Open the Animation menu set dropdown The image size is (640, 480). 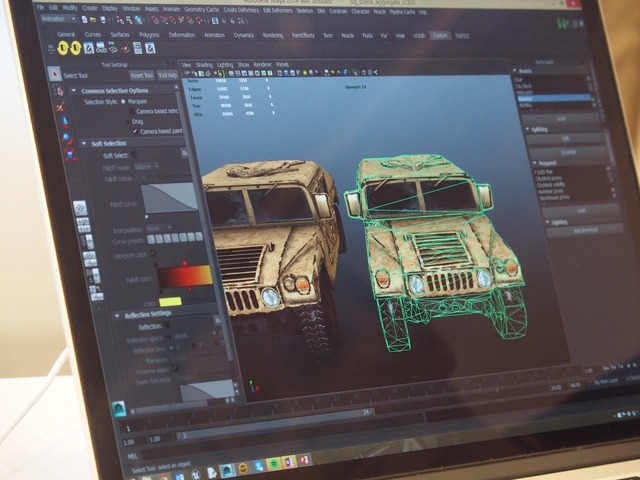click(58, 19)
